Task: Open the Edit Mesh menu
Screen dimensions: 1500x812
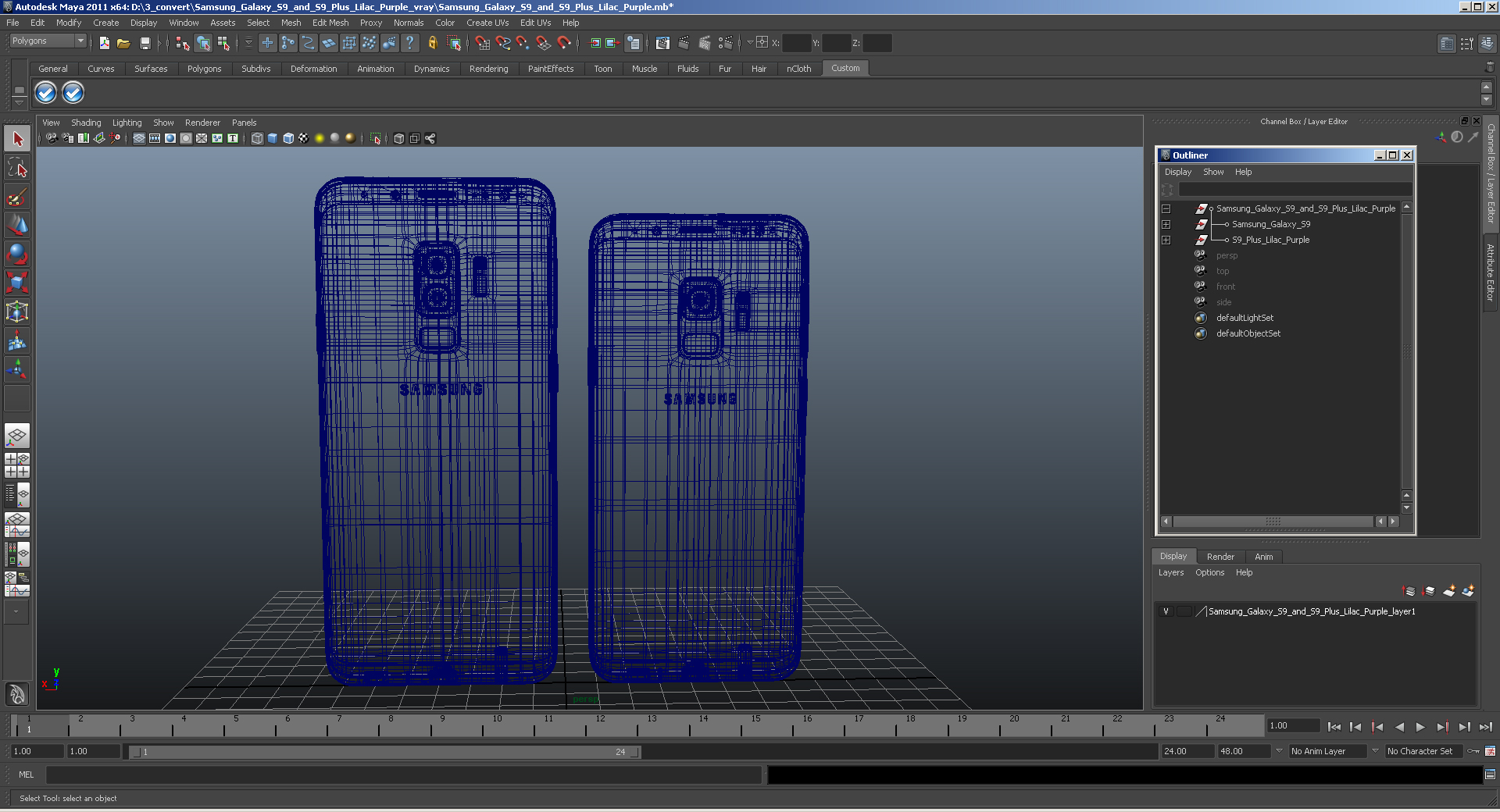Action: 330,23
